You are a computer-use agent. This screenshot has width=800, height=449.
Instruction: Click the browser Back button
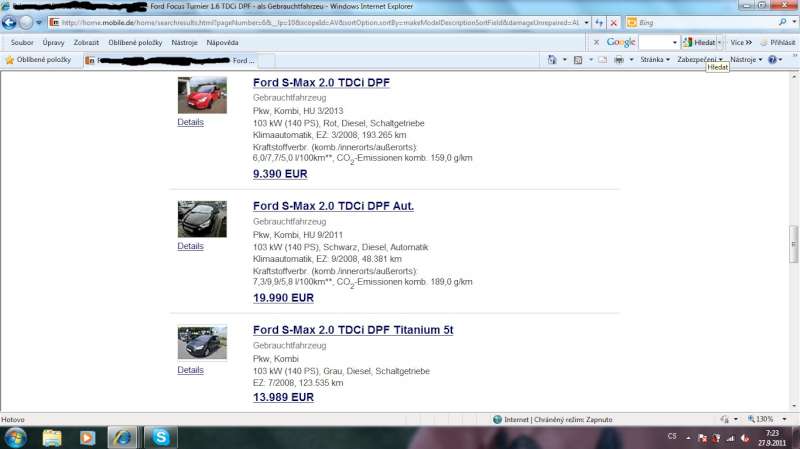[10, 22]
